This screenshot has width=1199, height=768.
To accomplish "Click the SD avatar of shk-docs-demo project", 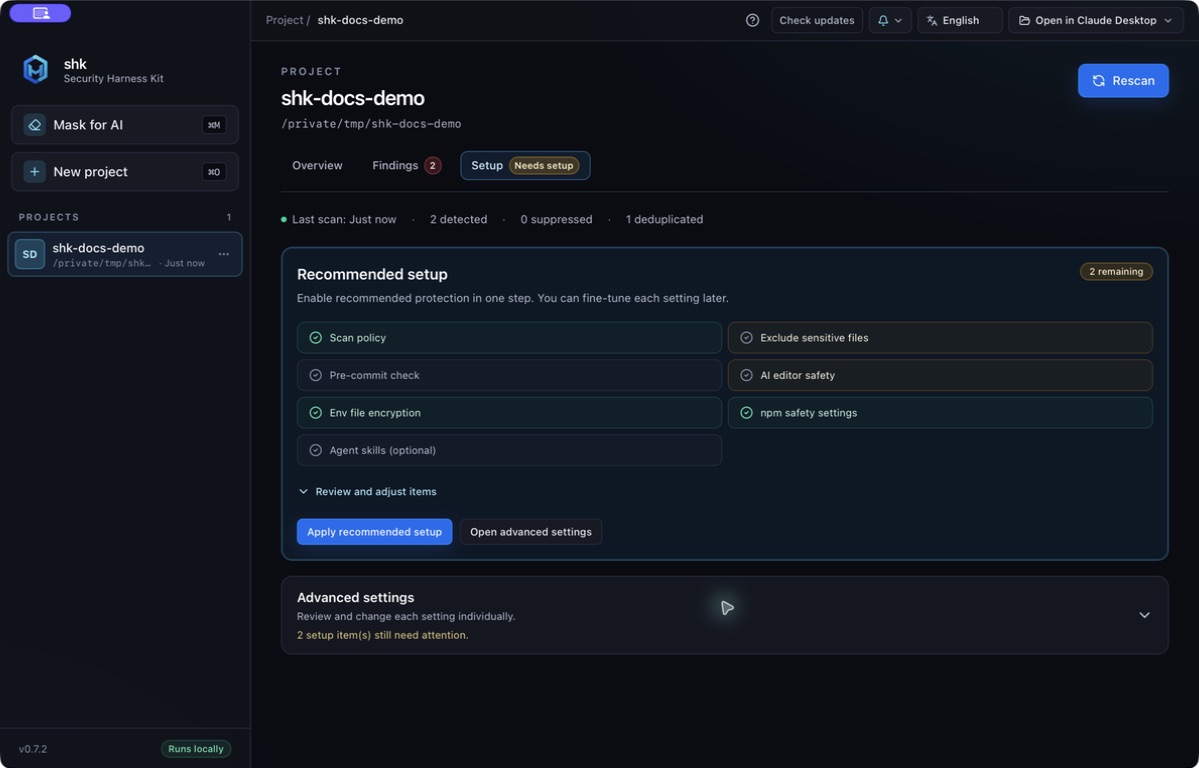I will pyautogui.click(x=30, y=254).
